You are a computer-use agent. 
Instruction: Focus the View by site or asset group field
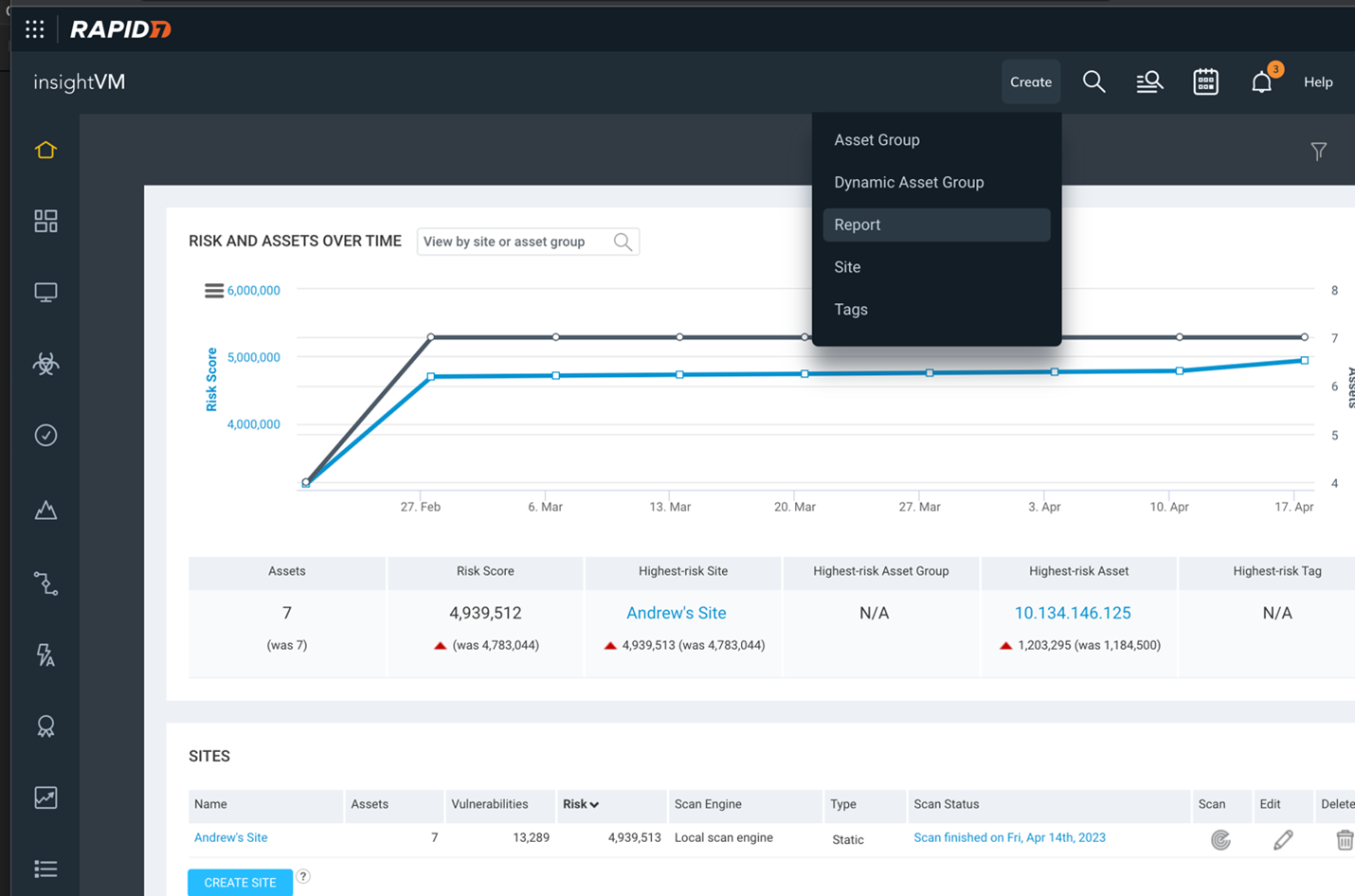tap(516, 242)
